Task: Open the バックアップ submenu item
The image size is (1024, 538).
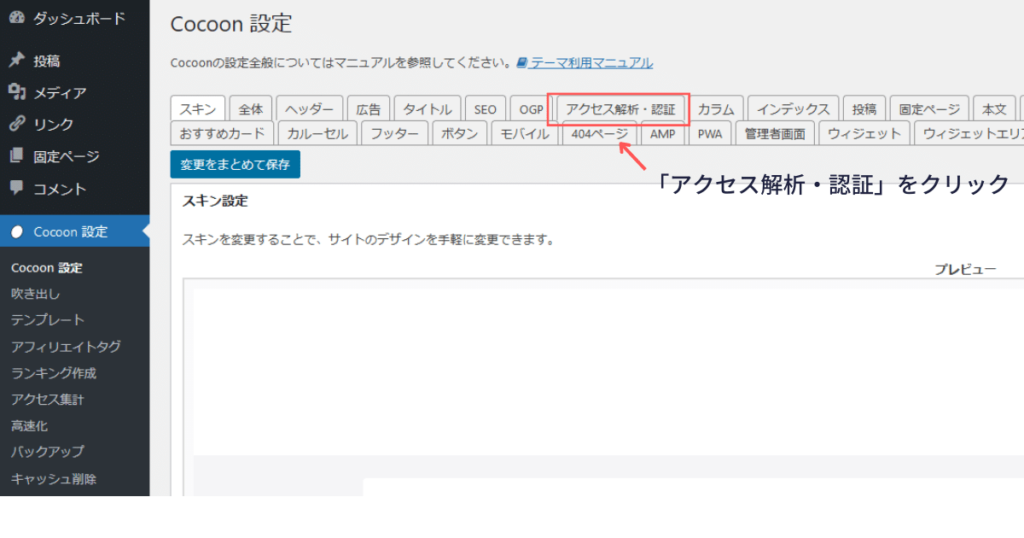Action: point(48,452)
